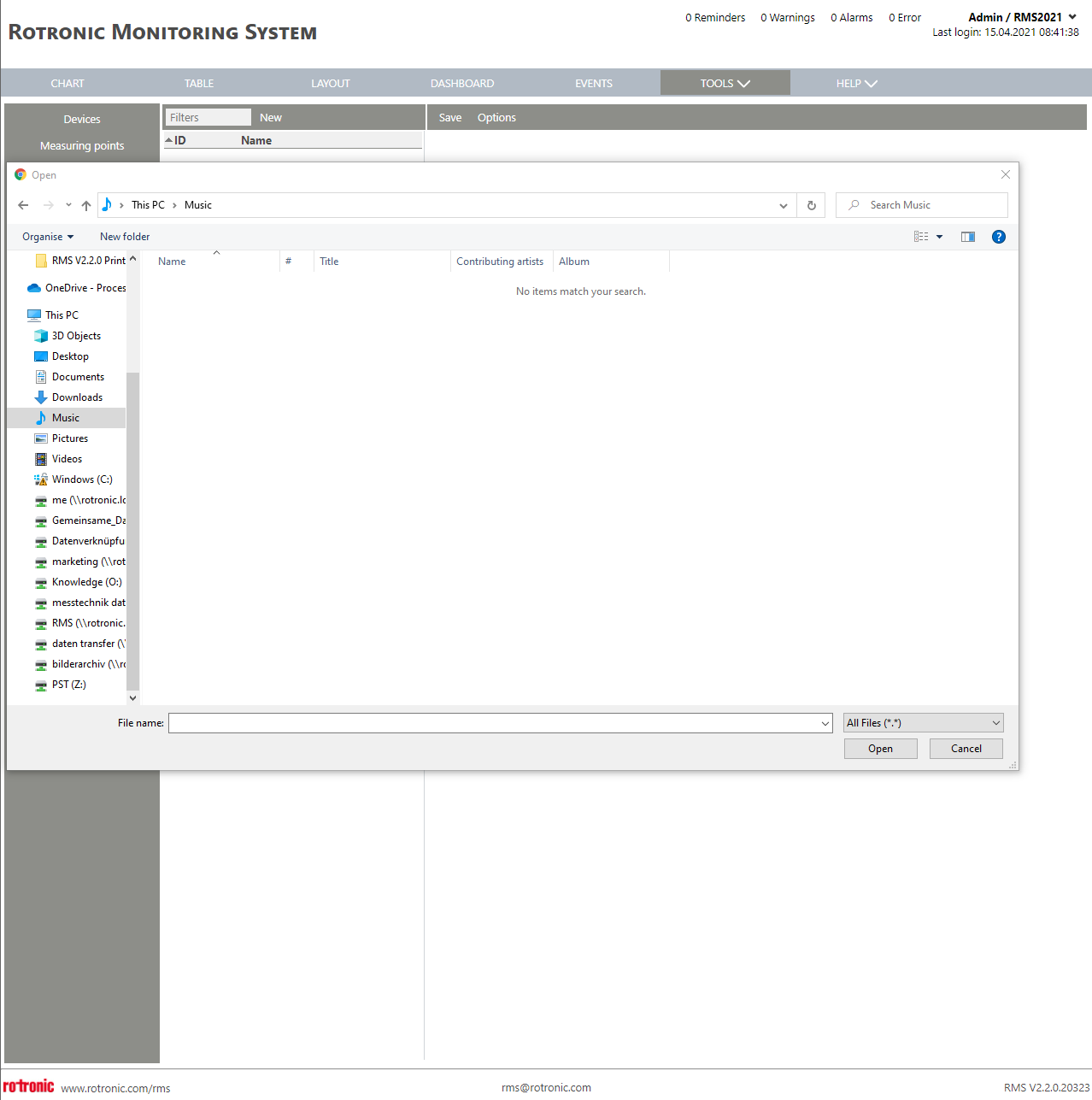Select PST (Z:) network drive
Image resolution: width=1092 pixels, height=1100 pixels.
point(60,685)
